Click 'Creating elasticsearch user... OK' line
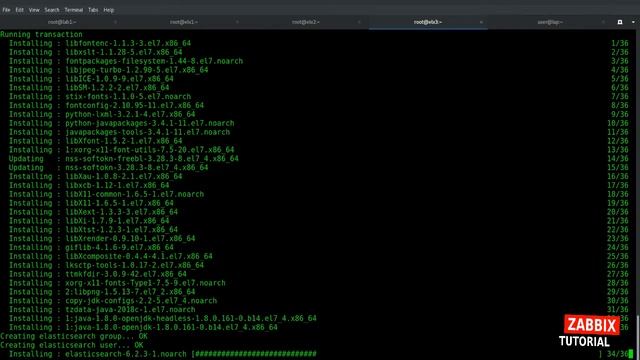This screenshot has height=360, width=640. 71,345
